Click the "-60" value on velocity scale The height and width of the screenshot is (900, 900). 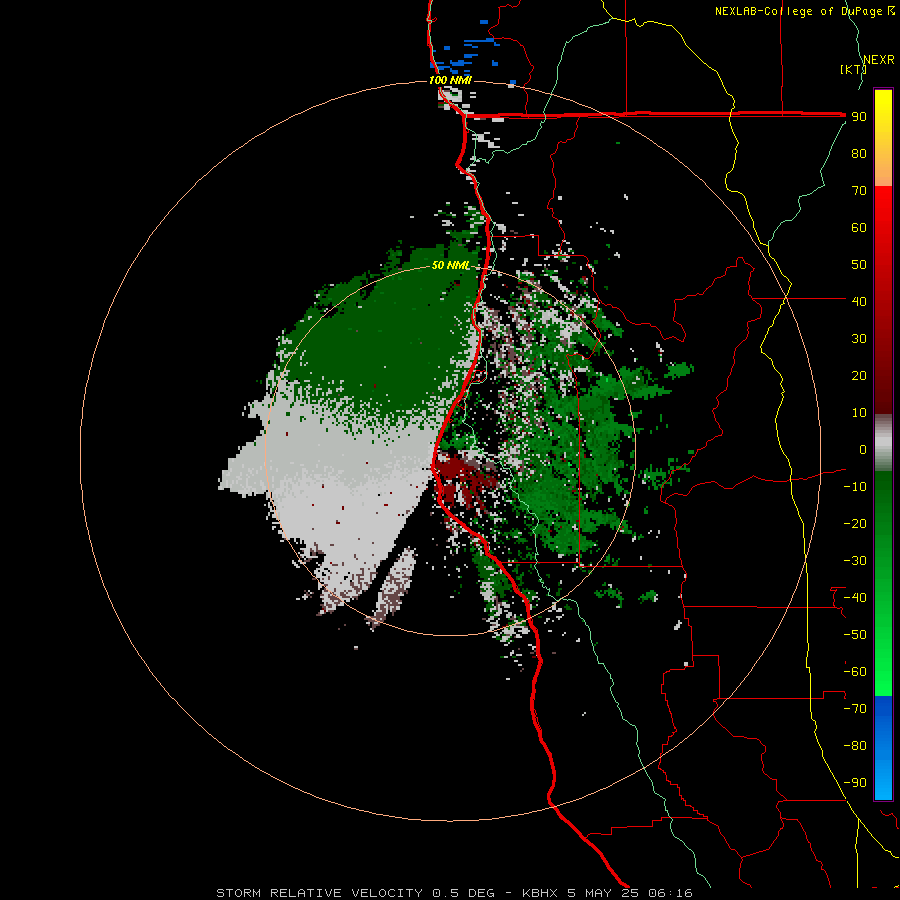855,672
